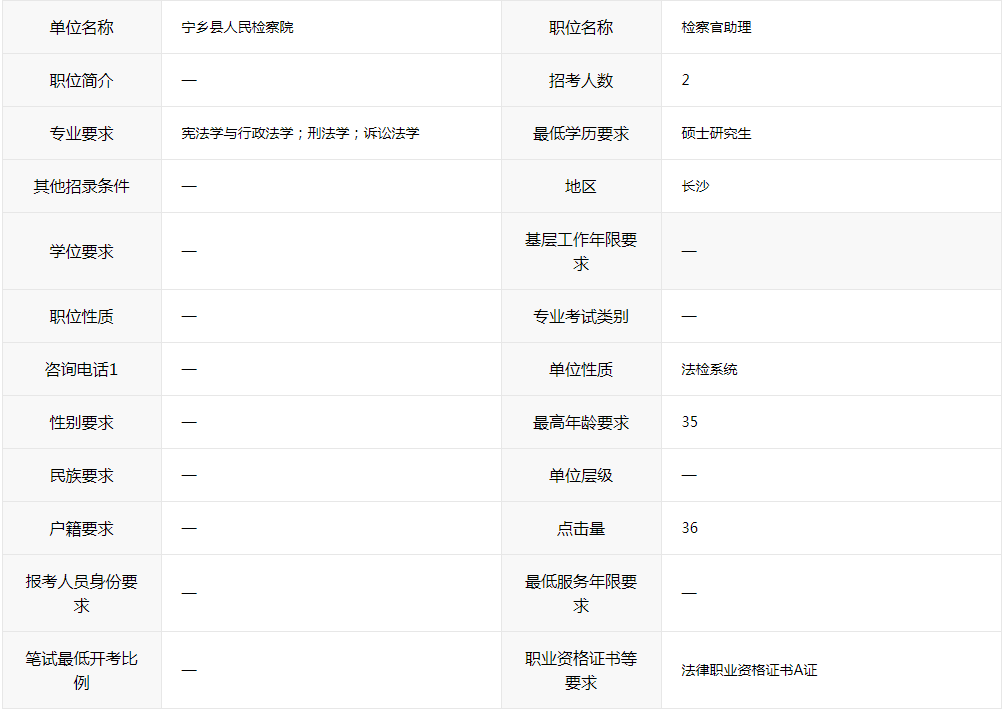Click the 最低服务年限要求 label

[x=581, y=593]
